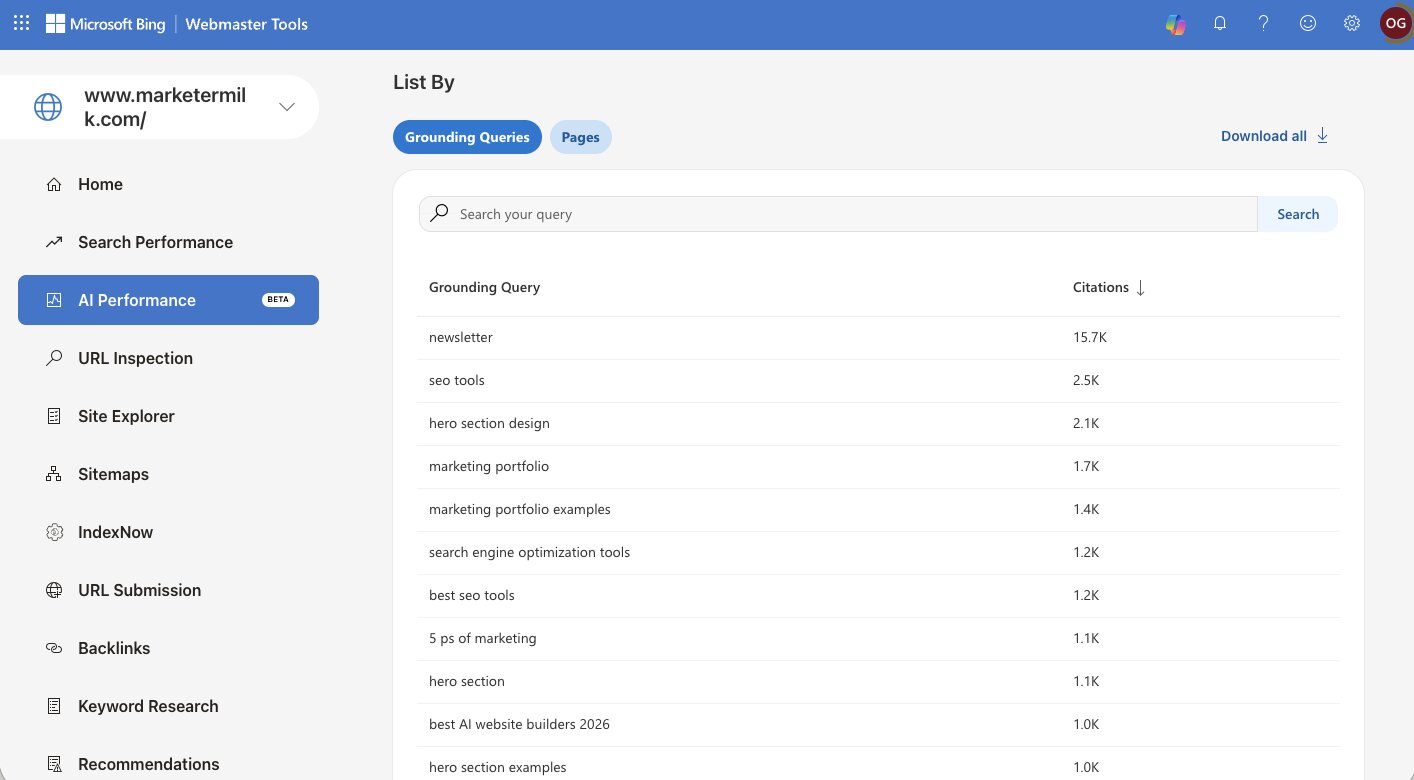Toggle Citations sort order arrow

pyautogui.click(x=1140, y=287)
